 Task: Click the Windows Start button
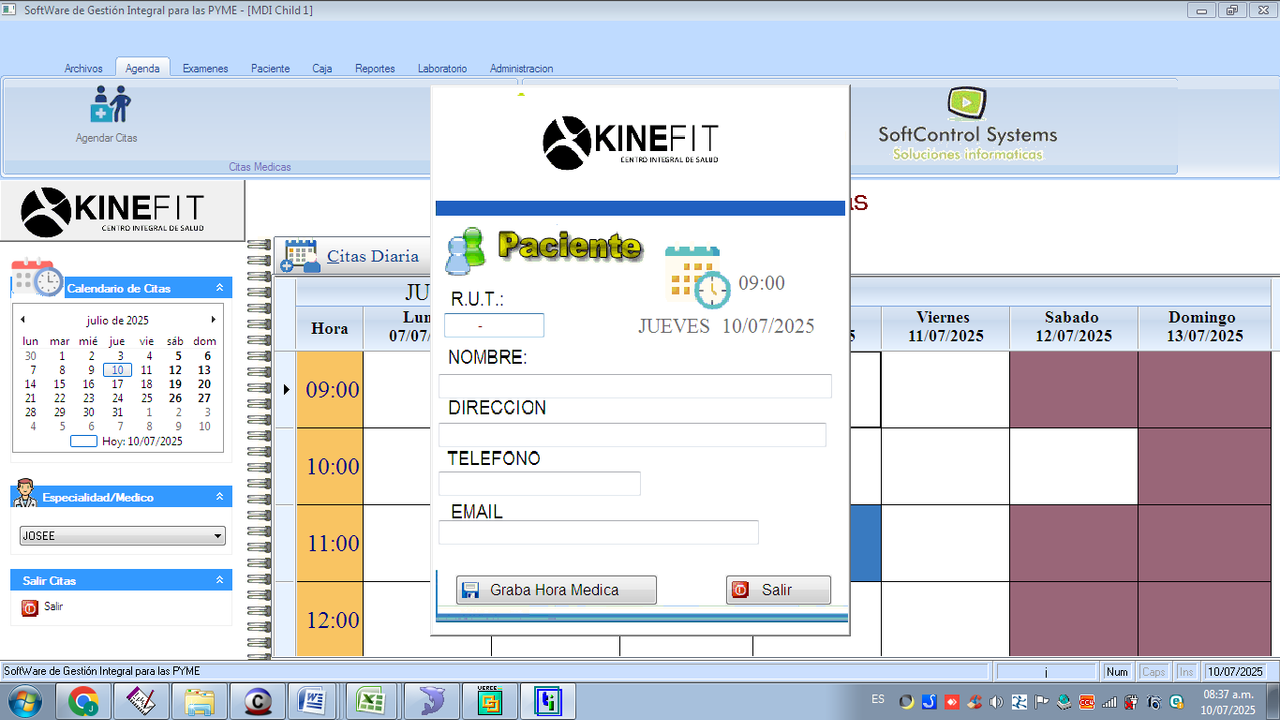[24, 702]
